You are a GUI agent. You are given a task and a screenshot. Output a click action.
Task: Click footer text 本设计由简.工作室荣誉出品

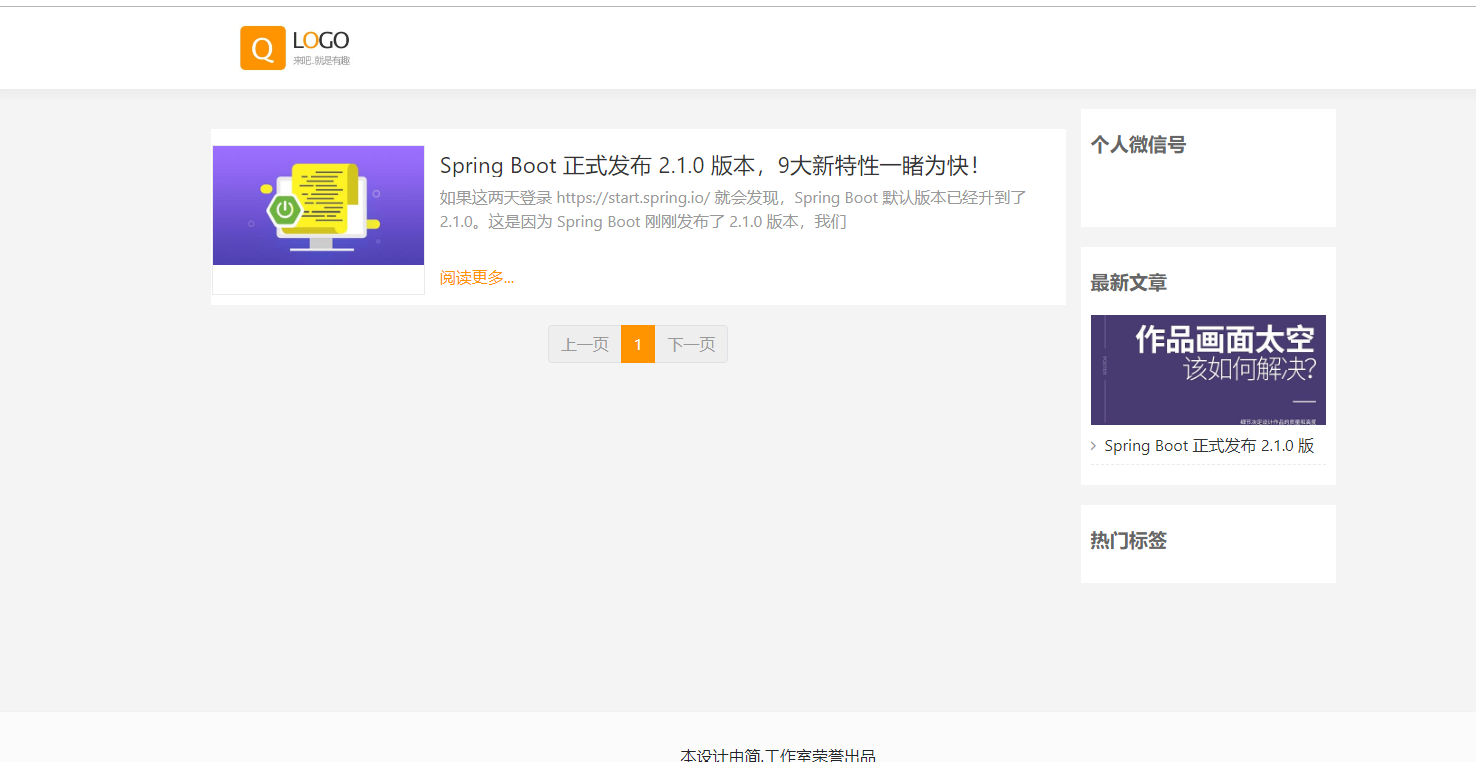pos(778,756)
